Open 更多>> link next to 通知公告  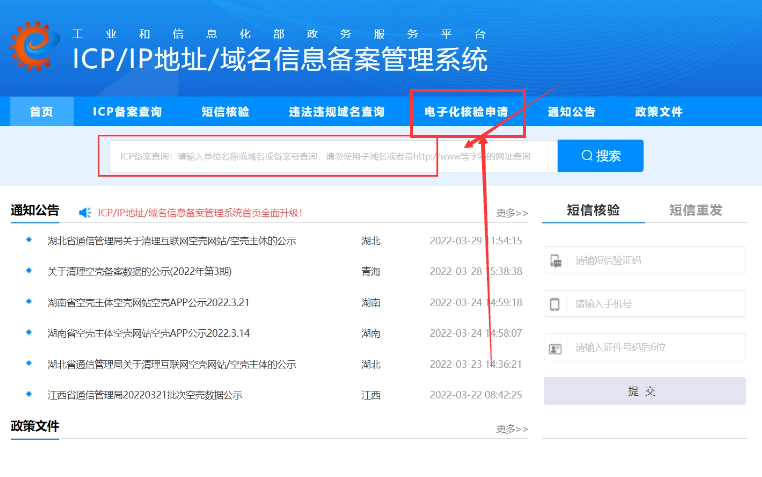512,213
